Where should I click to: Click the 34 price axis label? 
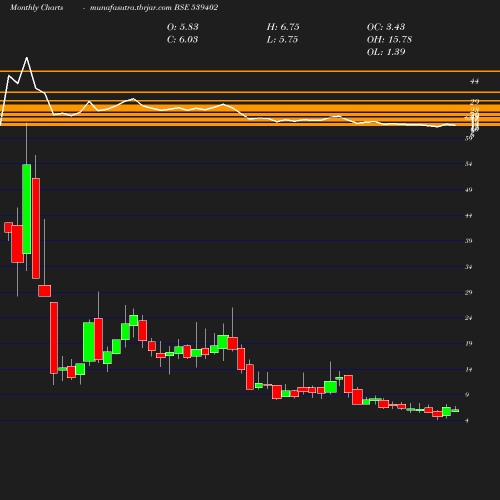(x=469, y=267)
